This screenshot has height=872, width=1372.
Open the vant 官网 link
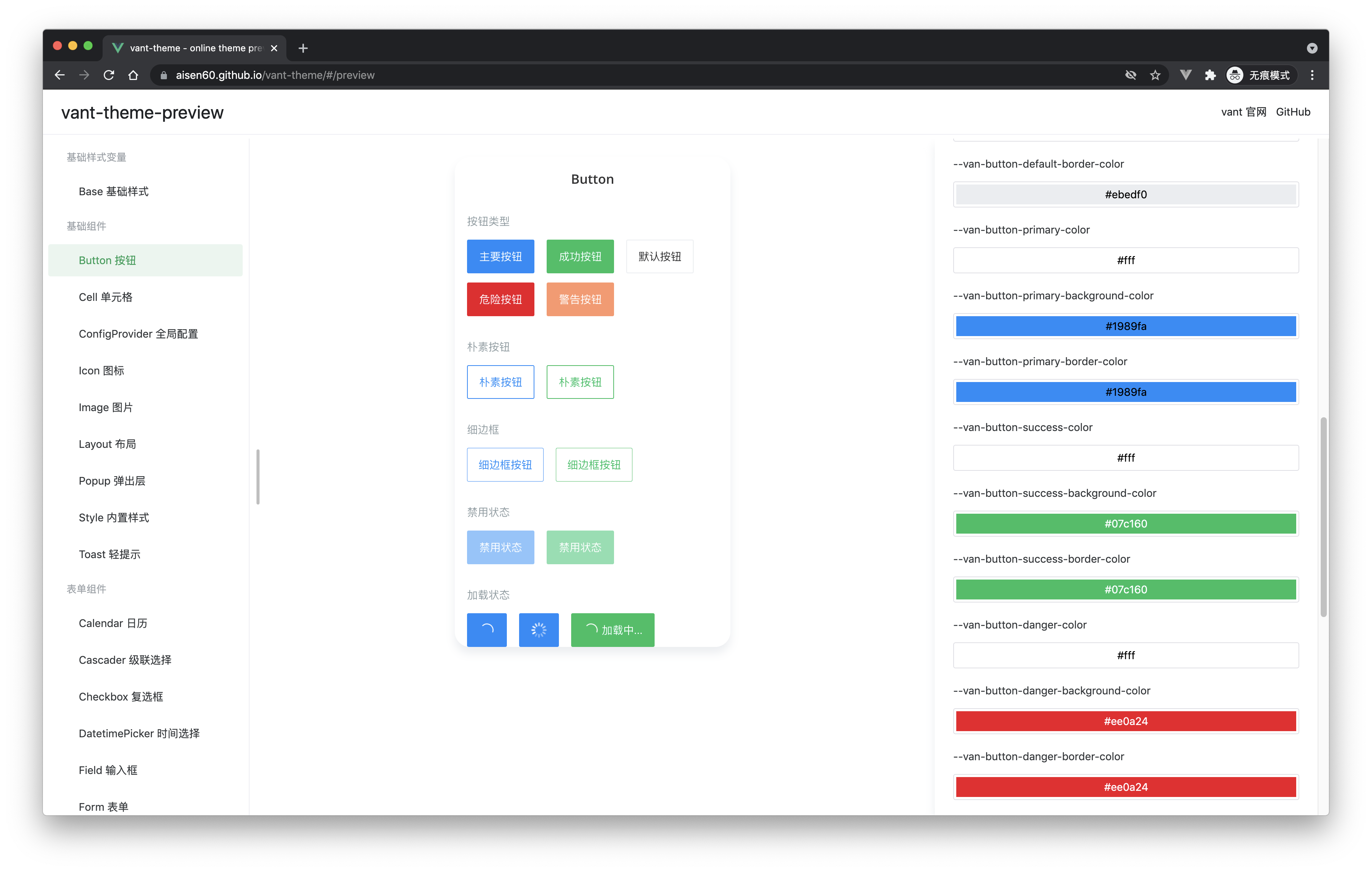click(1243, 112)
